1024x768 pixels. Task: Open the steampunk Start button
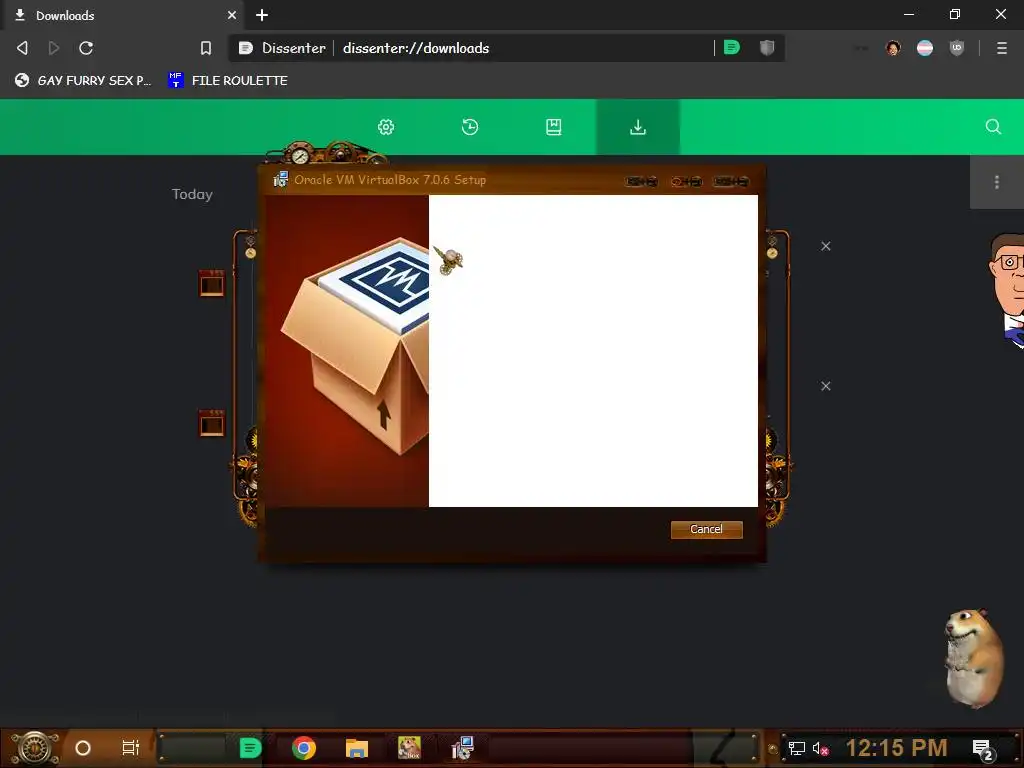[x=35, y=748]
